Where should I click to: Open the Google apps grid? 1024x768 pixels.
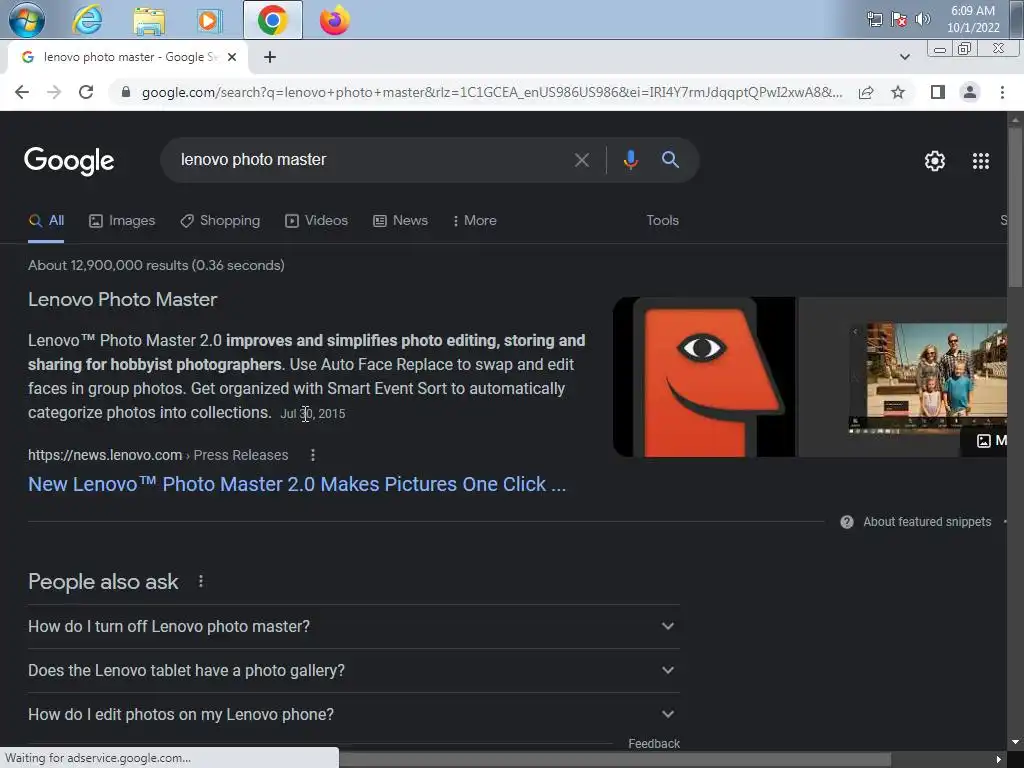pos(980,161)
